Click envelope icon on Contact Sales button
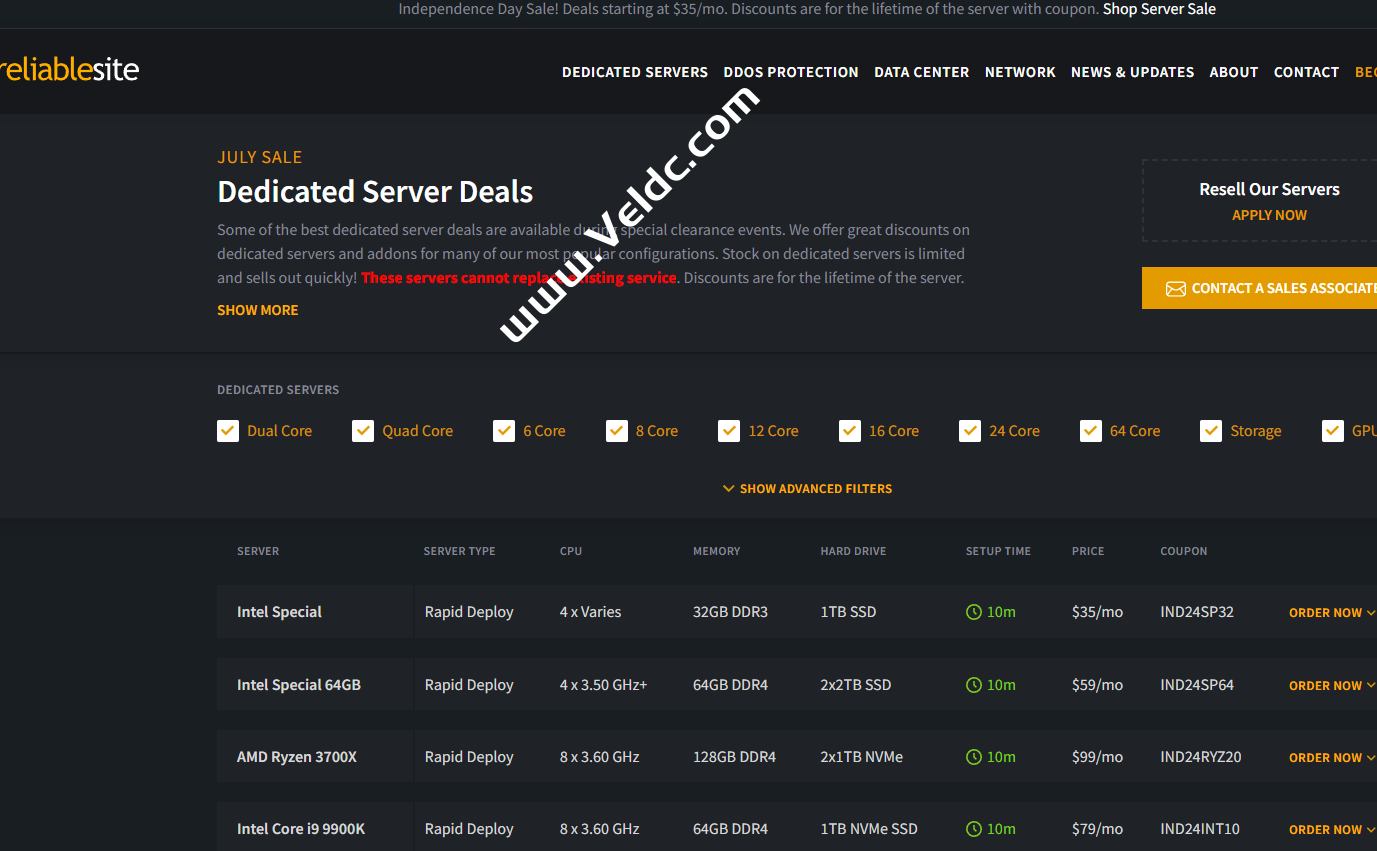The height and width of the screenshot is (851, 1377). [1175, 288]
